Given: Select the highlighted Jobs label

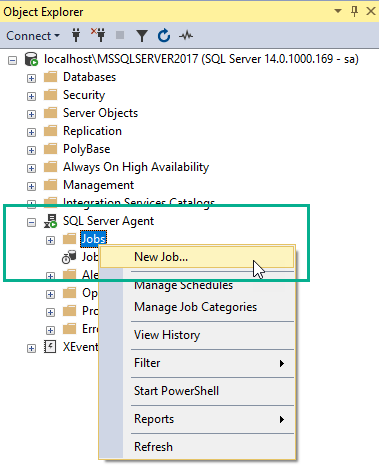Looking at the screenshot, I should 93,239.
